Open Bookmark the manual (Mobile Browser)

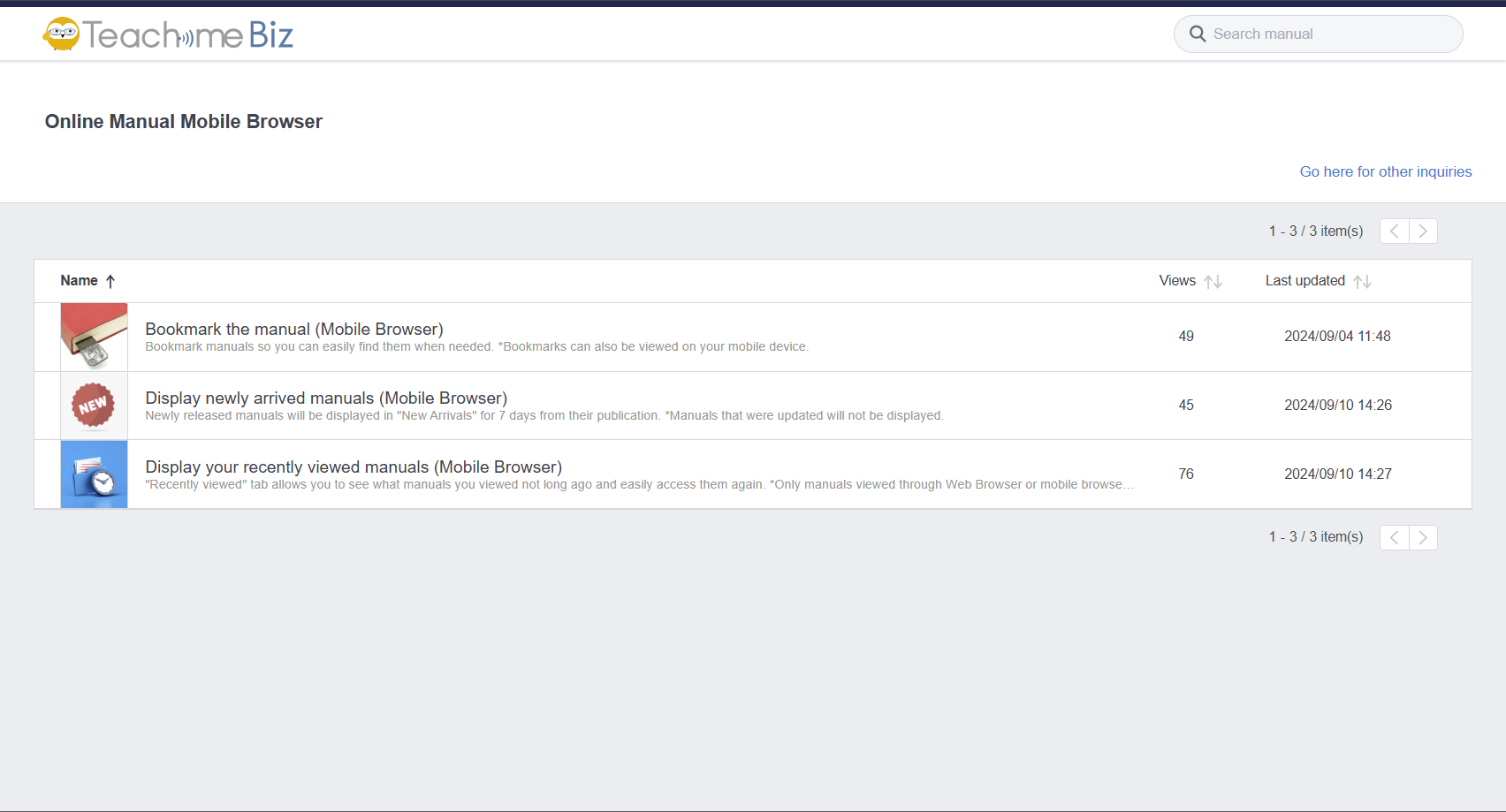[x=294, y=329]
